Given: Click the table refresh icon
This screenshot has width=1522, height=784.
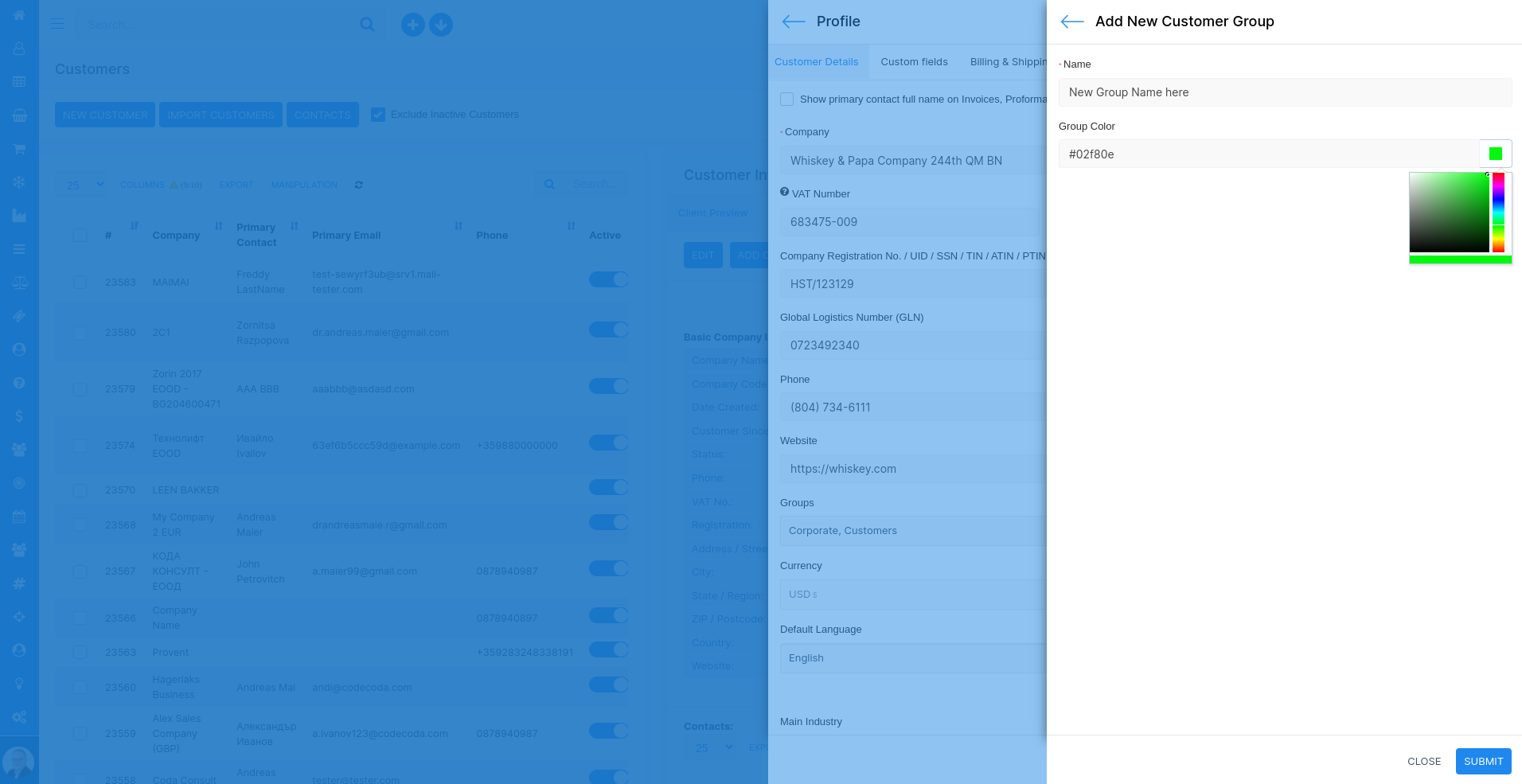Looking at the screenshot, I should (359, 185).
